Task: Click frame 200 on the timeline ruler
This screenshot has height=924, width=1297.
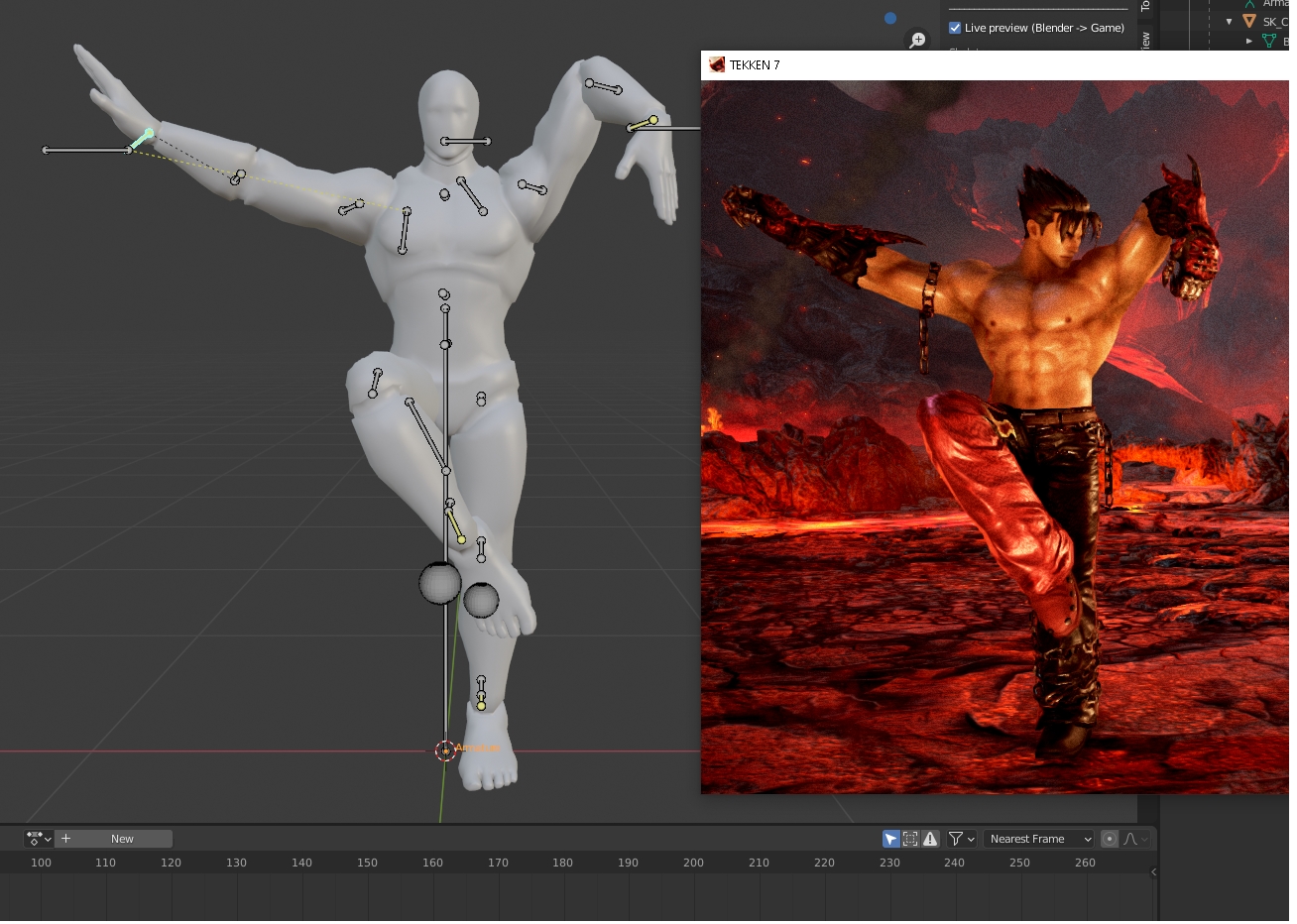Action: click(693, 863)
